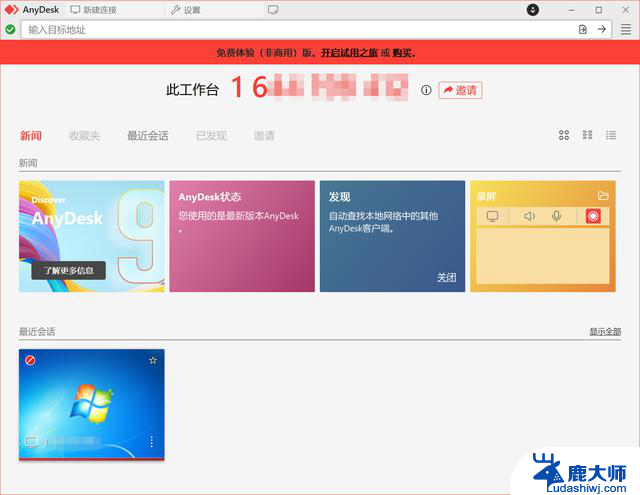The image size is (640, 495).
Task: Switch to large tile view
Action: 564,135
